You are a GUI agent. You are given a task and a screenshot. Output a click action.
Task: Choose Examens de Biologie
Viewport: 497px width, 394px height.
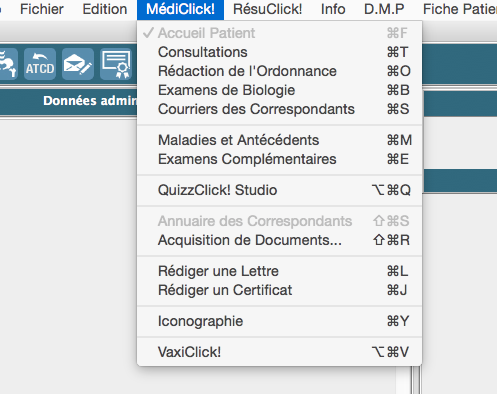(x=279, y=90)
